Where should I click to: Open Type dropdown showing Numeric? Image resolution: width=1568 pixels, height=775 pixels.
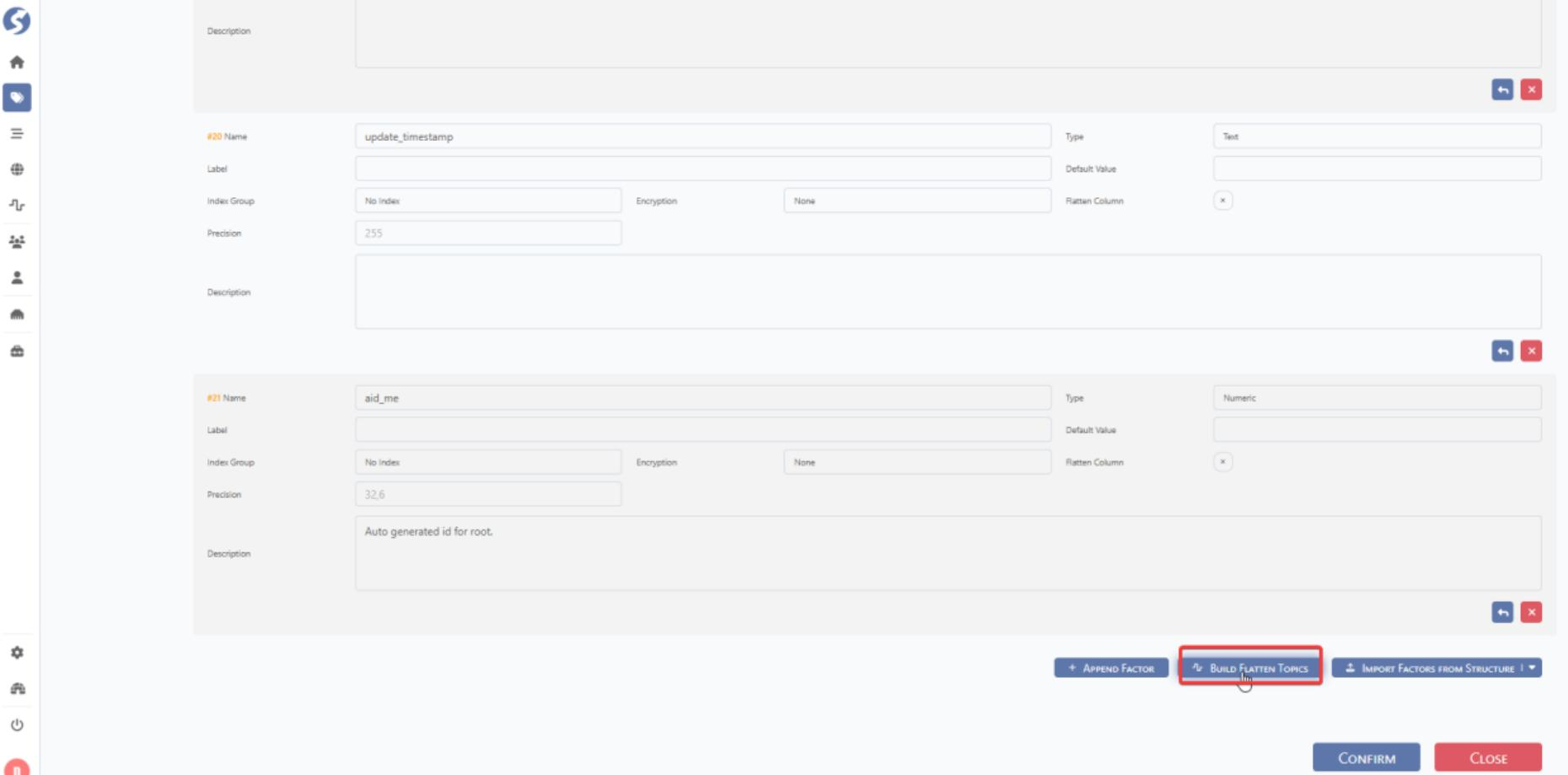(1377, 398)
